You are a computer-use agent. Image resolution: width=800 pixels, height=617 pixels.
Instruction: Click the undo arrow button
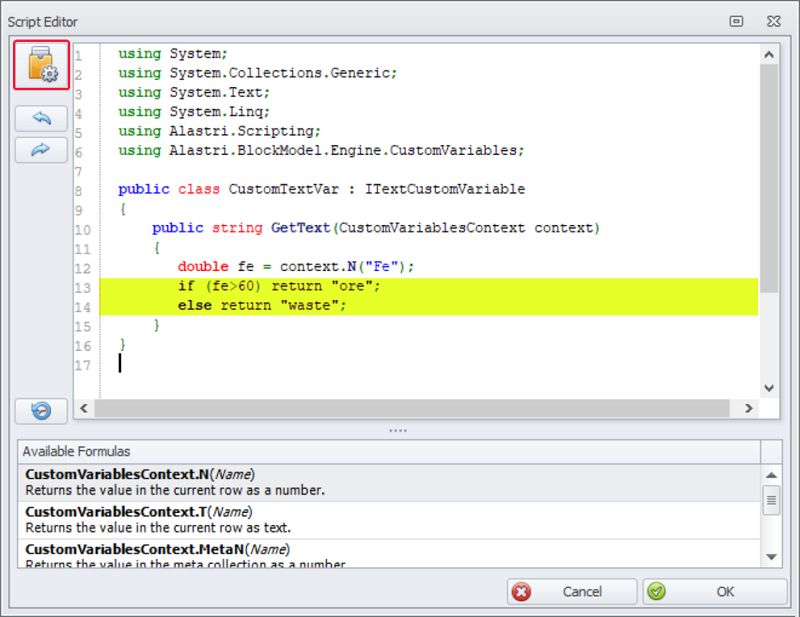click(42, 118)
